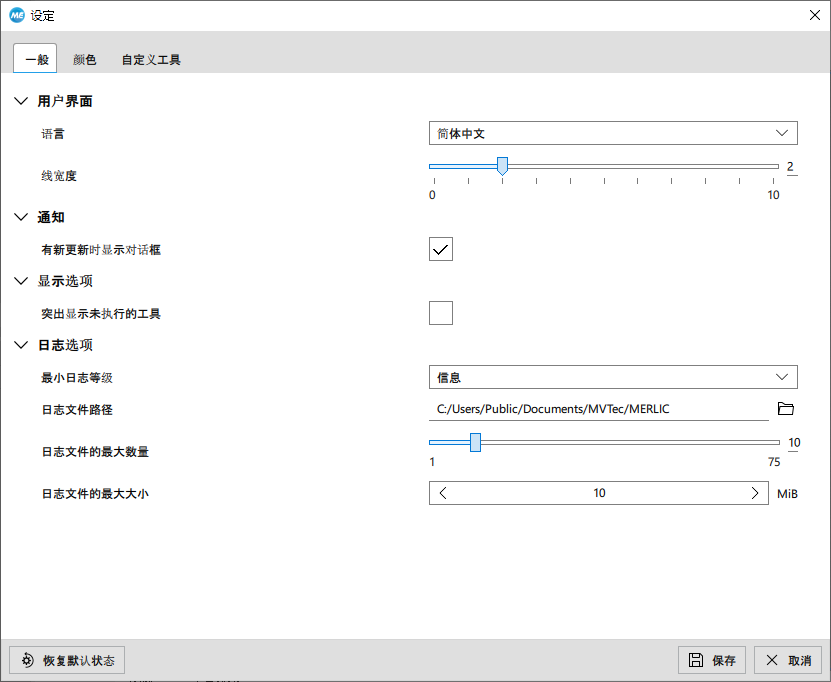Uncheck 有新更新时显示对话框 checkbox
The height and width of the screenshot is (682, 831).
click(441, 249)
